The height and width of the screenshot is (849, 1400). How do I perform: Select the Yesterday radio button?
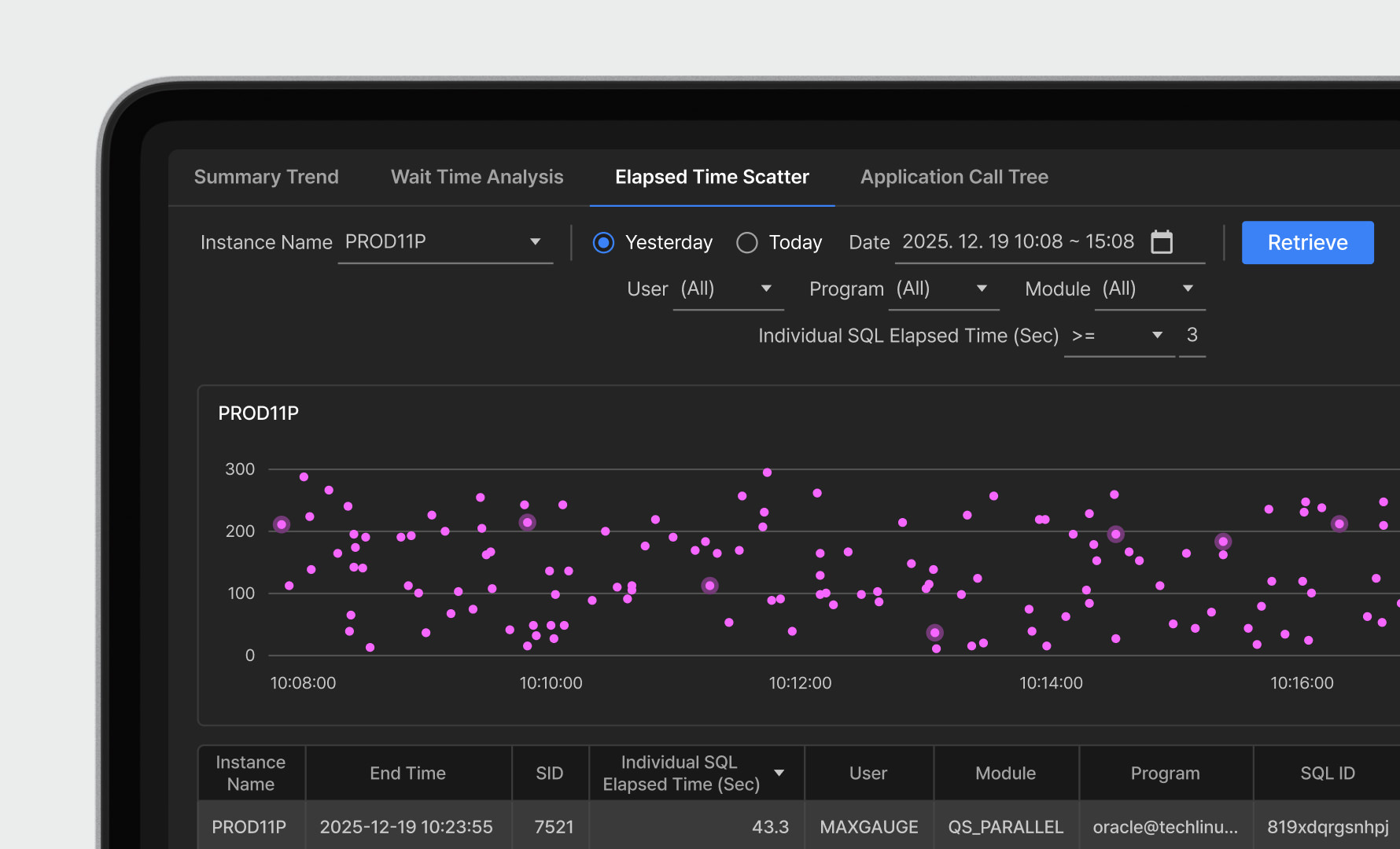click(x=603, y=242)
